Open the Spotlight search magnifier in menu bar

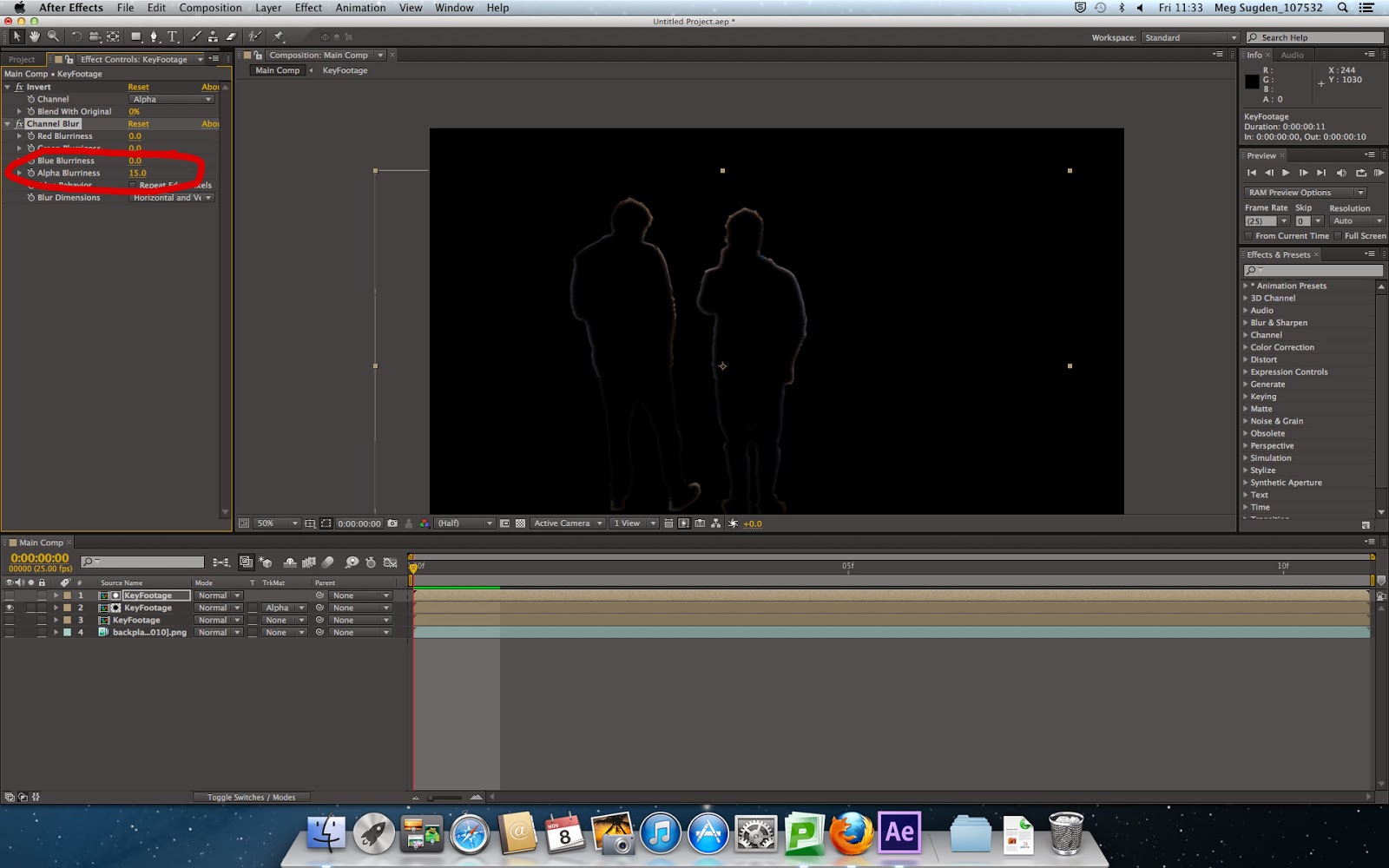(x=1342, y=8)
